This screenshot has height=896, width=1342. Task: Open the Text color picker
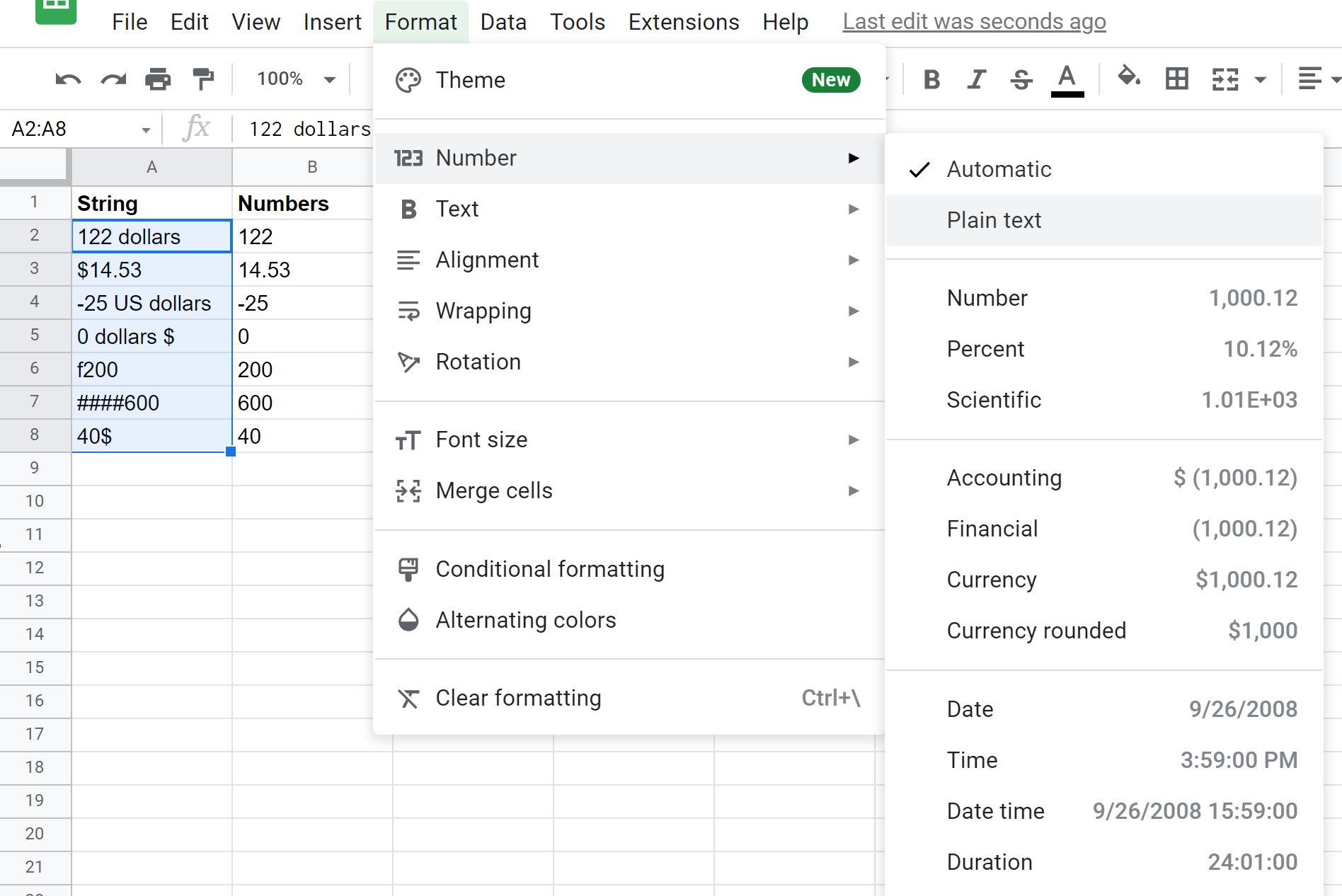1067,79
